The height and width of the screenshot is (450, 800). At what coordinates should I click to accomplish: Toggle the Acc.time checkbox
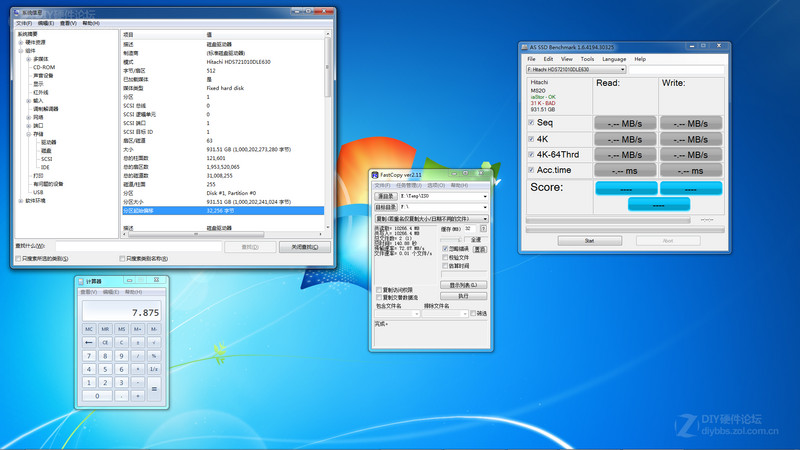531,171
